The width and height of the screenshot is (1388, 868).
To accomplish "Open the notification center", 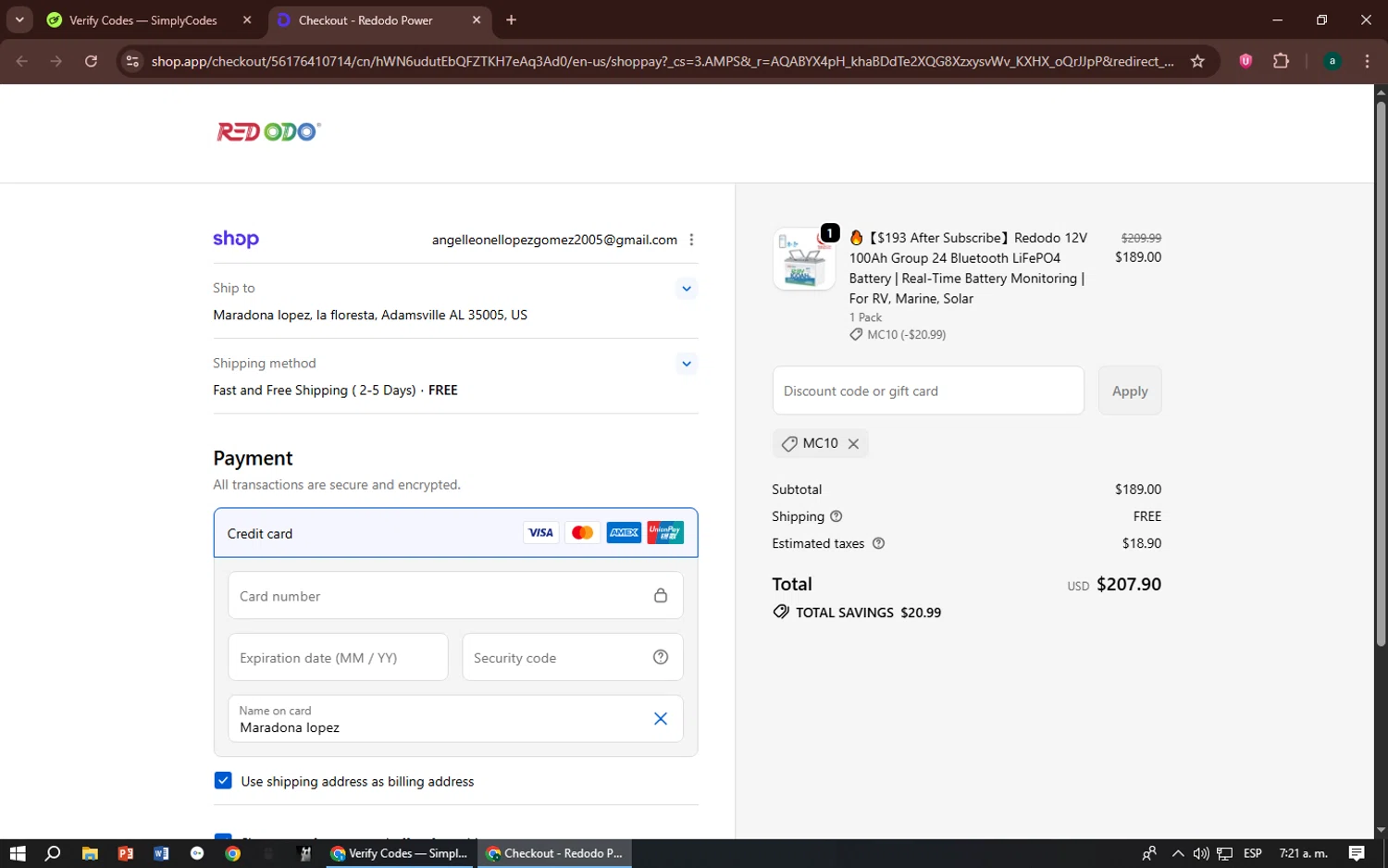I will [1357, 853].
